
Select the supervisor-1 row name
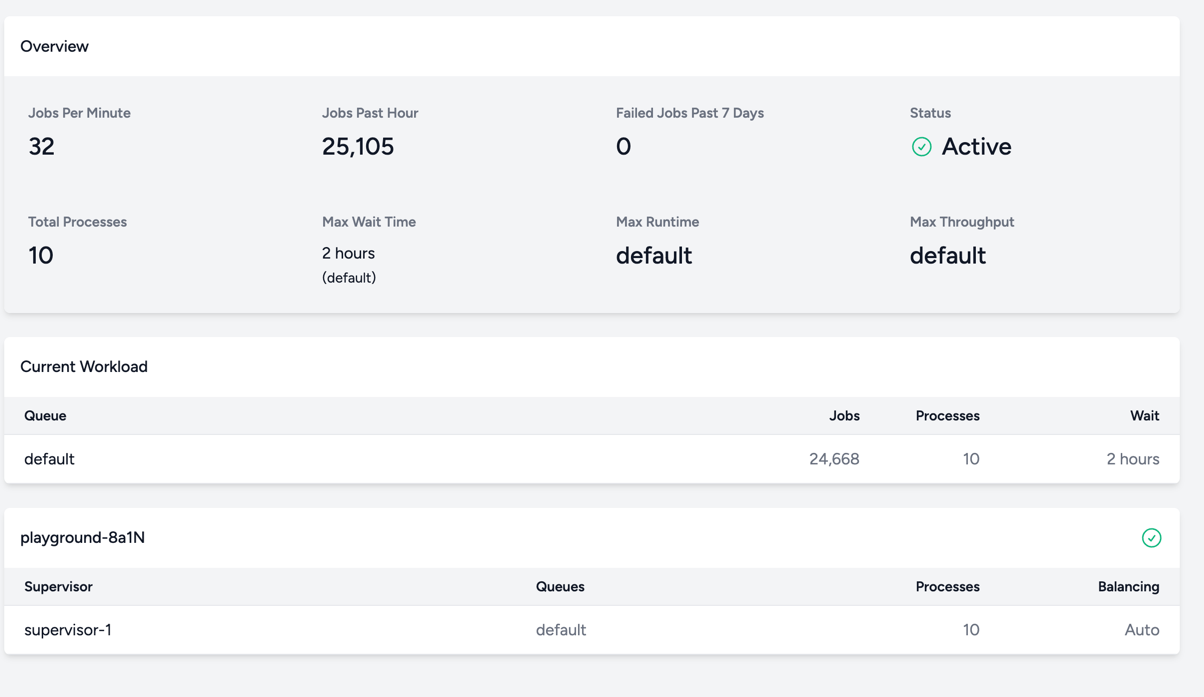pos(68,630)
